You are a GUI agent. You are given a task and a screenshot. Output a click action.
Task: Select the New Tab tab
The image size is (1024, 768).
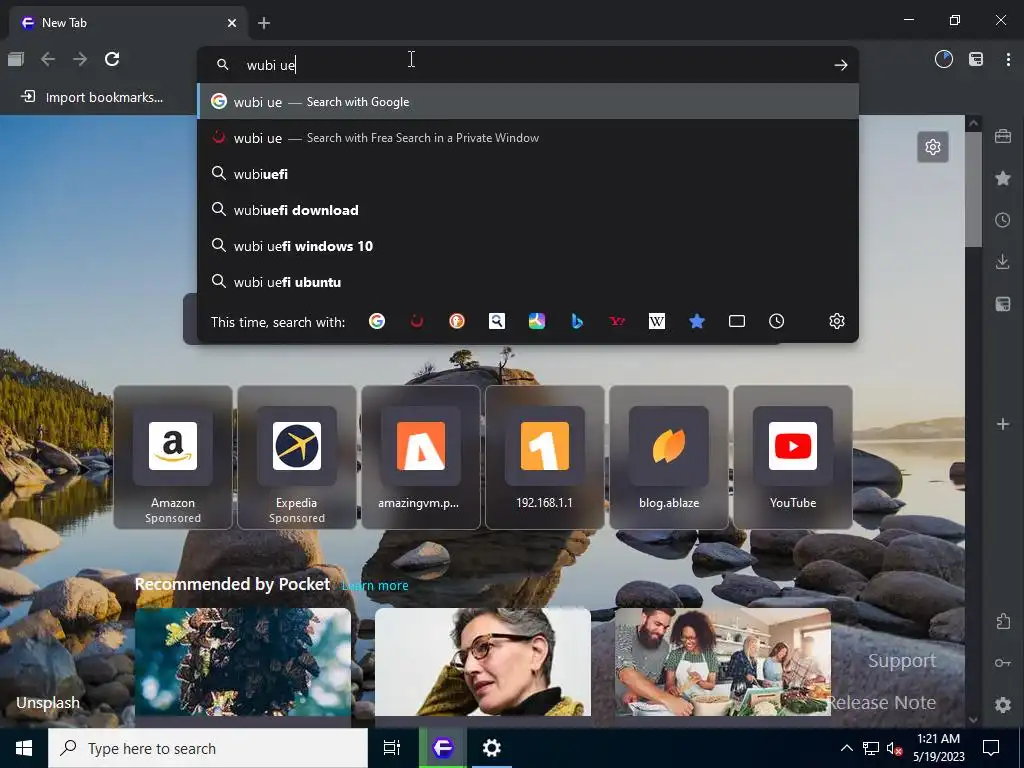[128, 23]
